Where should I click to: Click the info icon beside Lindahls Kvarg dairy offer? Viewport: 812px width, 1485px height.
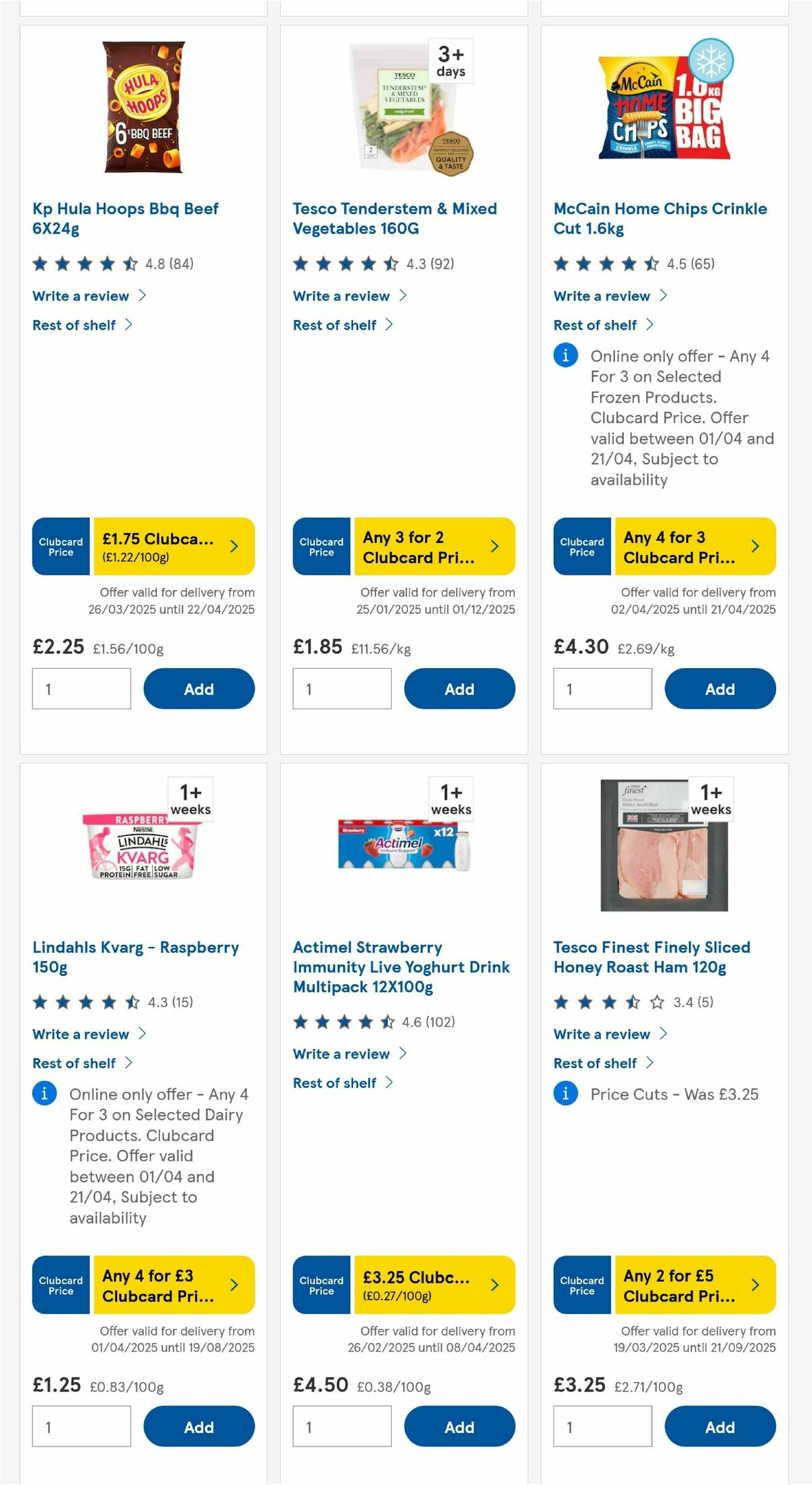click(x=44, y=1094)
